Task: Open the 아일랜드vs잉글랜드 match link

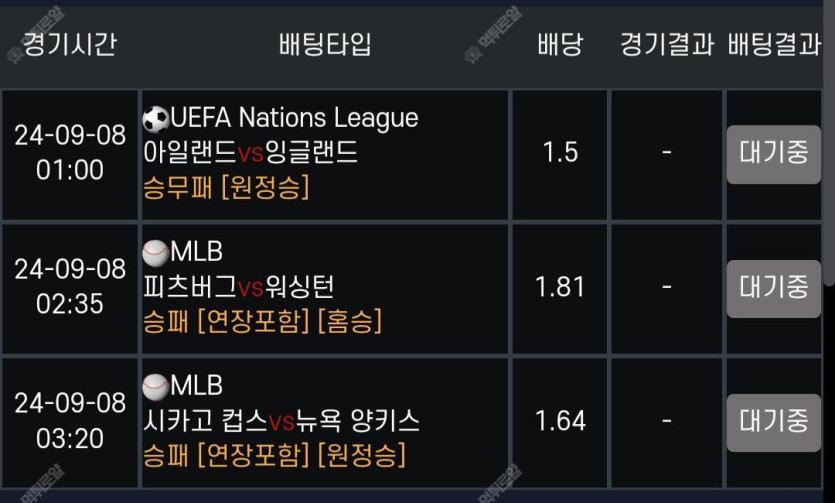Action: pyautogui.click(x=250, y=153)
